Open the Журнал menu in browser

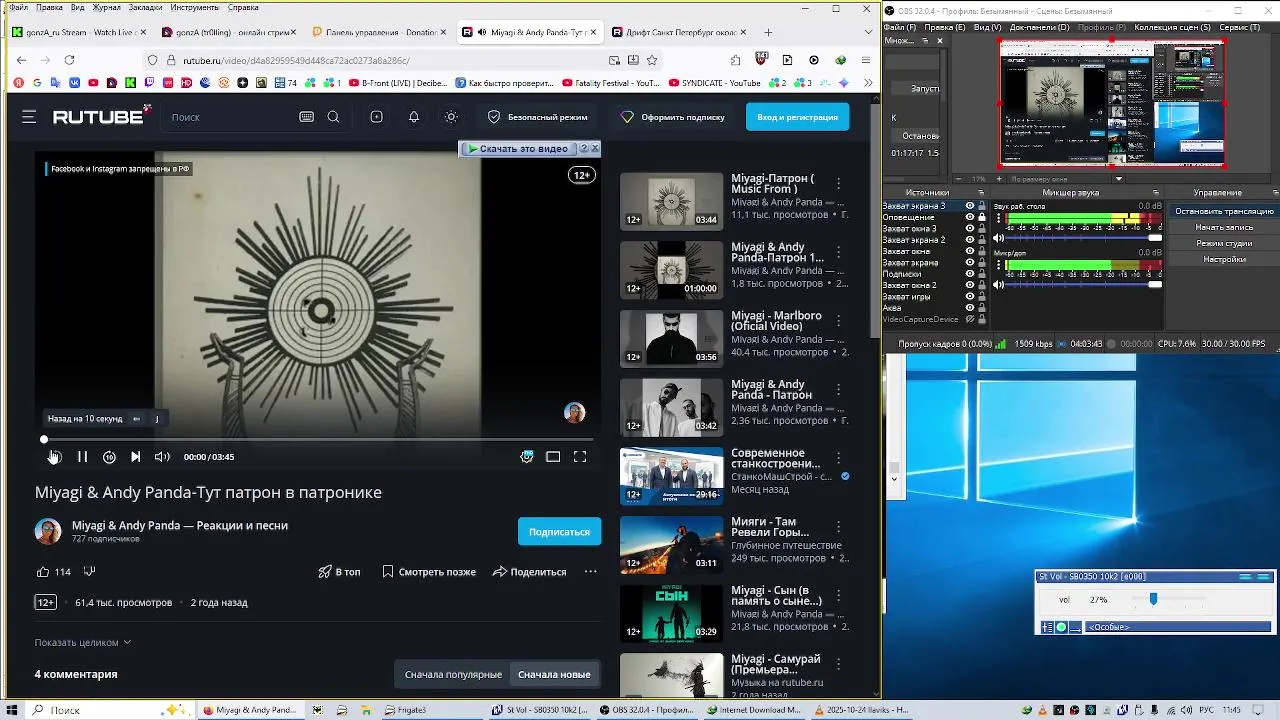coord(106,7)
